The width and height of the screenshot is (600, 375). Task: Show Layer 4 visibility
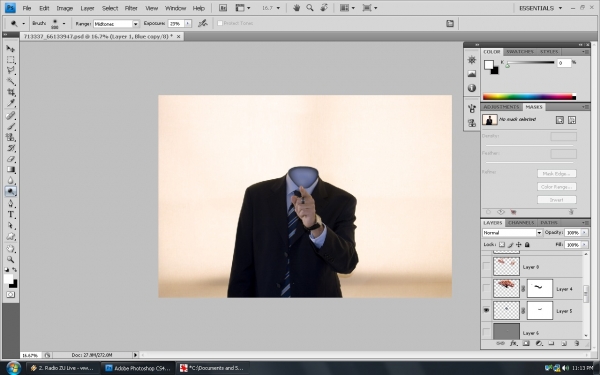click(486, 288)
